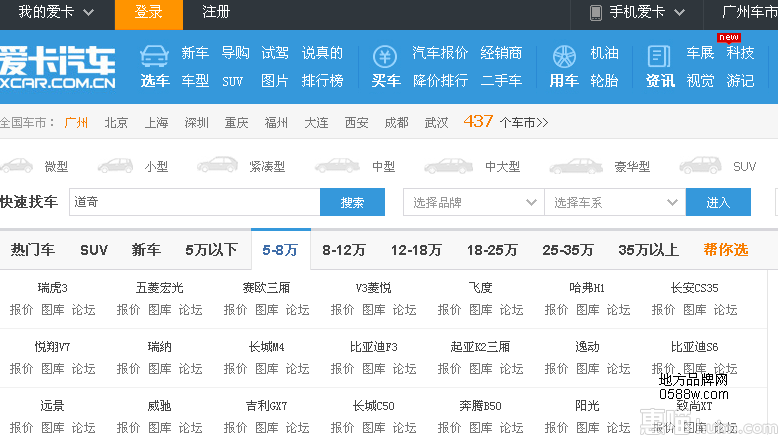
Task: Click the 注册 register link
Action: click(216, 12)
